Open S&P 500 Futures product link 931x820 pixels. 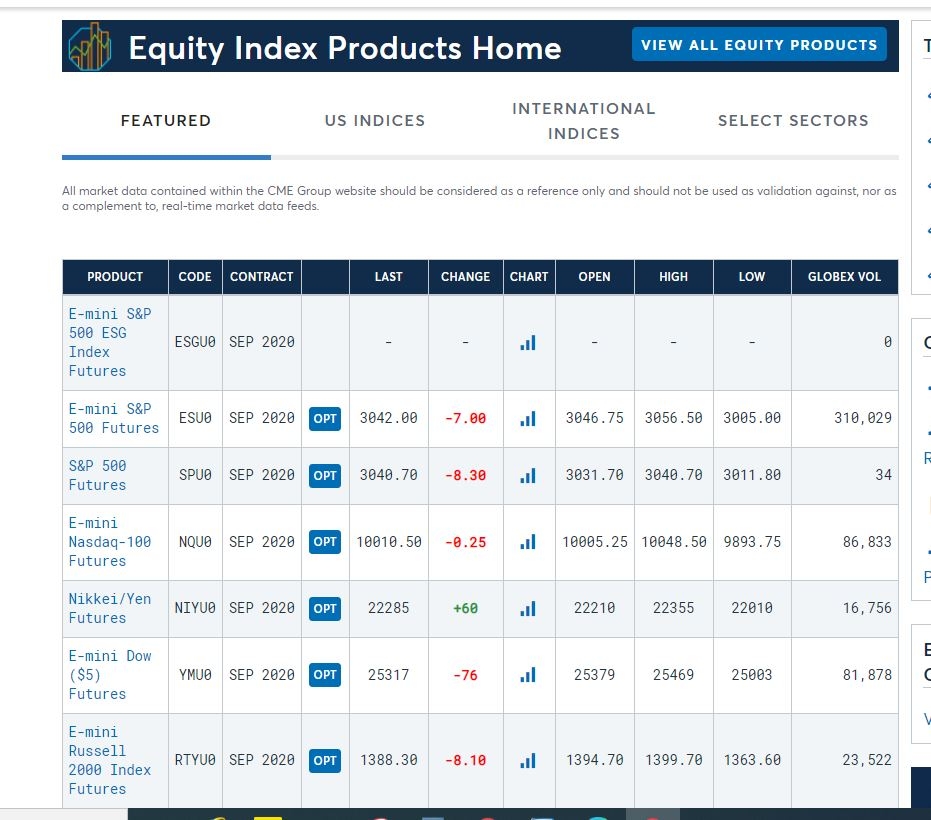tap(97, 476)
